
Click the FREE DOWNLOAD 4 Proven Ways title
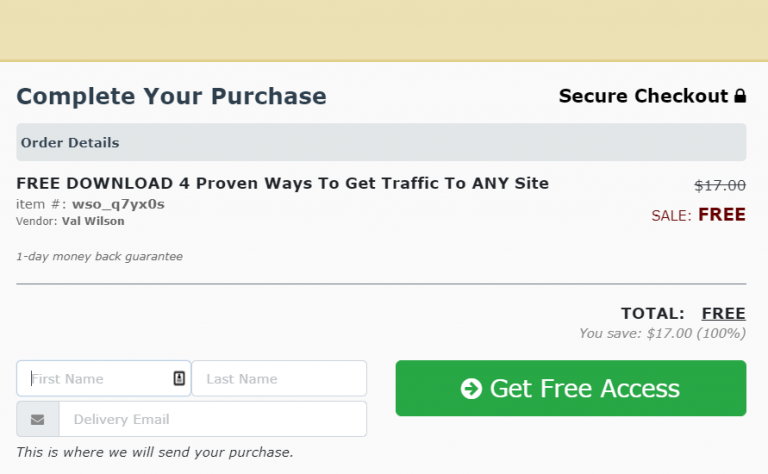click(282, 183)
